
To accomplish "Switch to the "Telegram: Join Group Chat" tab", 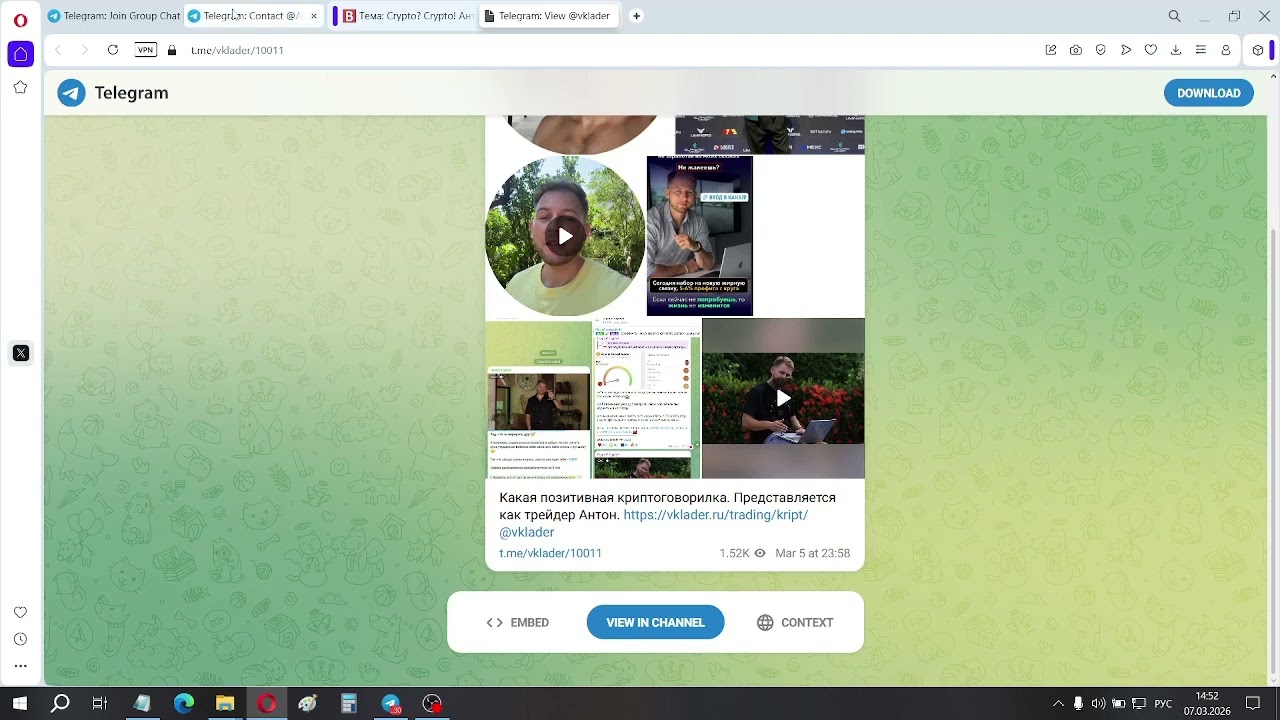I will (x=113, y=16).
